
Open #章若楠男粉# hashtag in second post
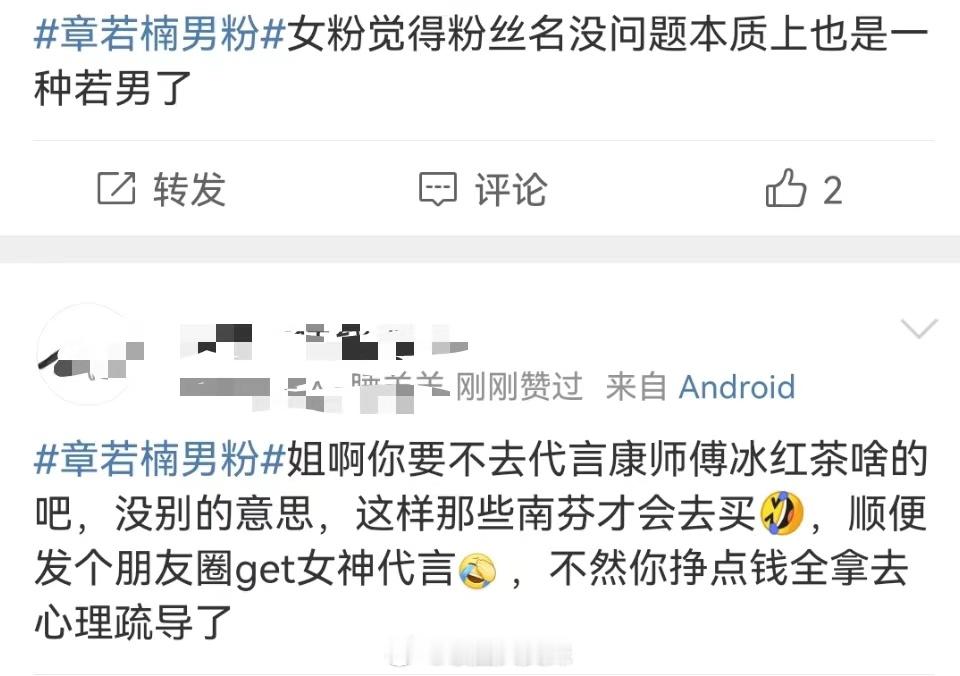[160, 459]
